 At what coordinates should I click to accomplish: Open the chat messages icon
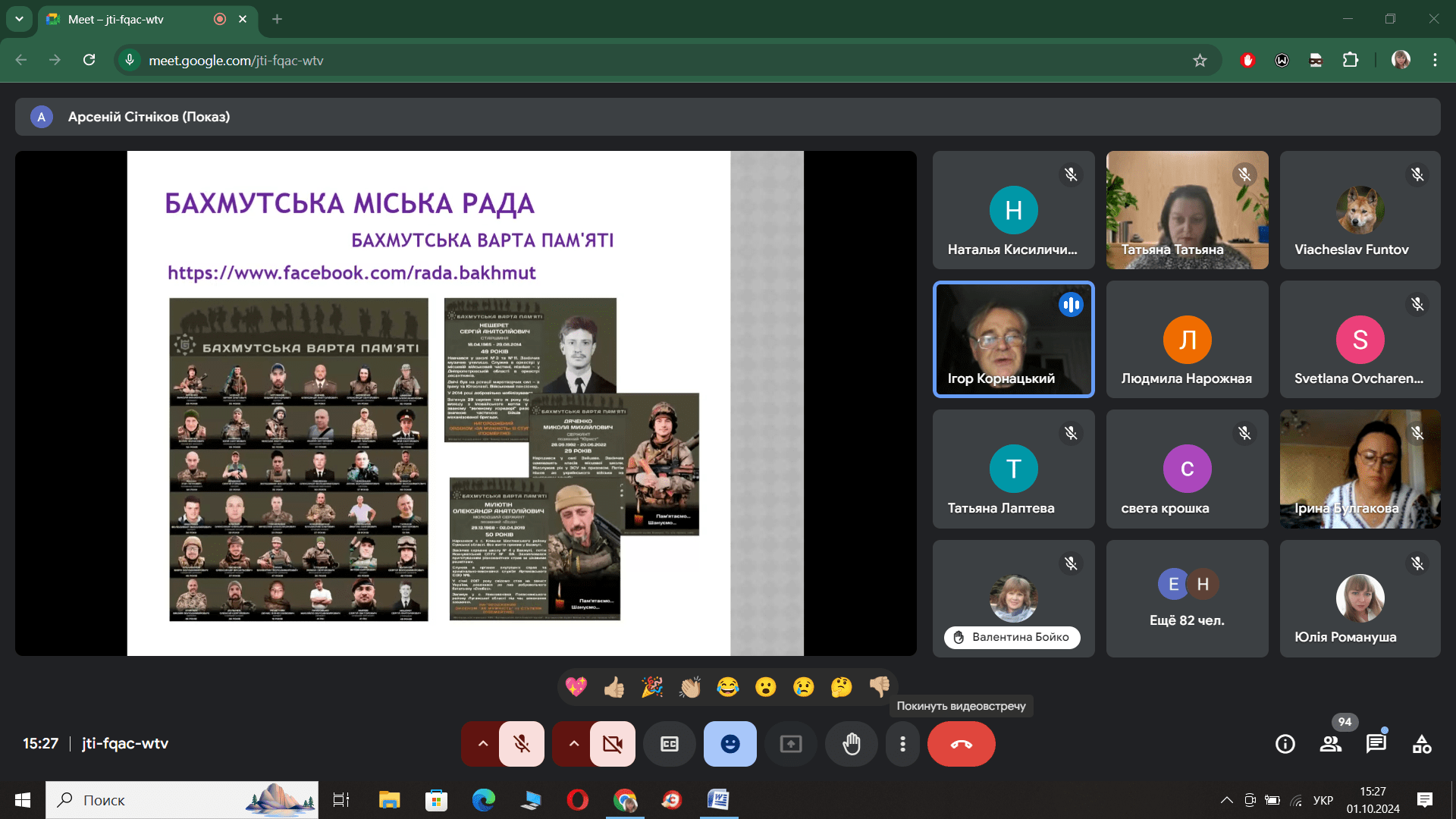[1376, 744]
